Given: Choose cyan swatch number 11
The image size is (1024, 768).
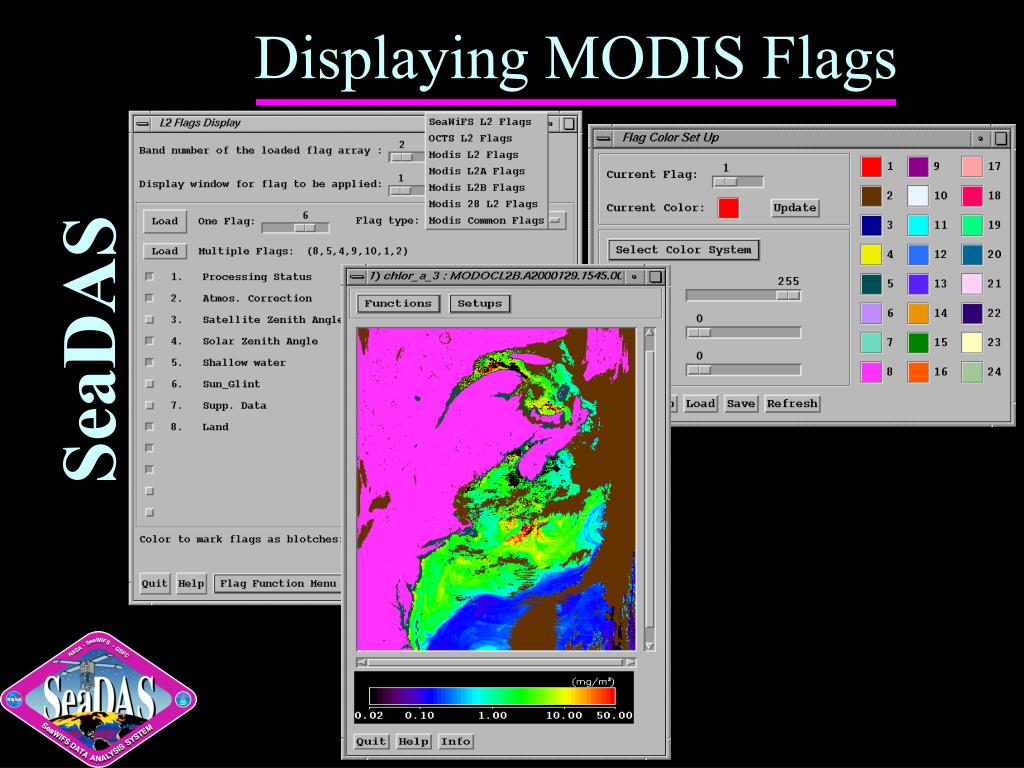Looking at the screenshot, I should [918, 225].
